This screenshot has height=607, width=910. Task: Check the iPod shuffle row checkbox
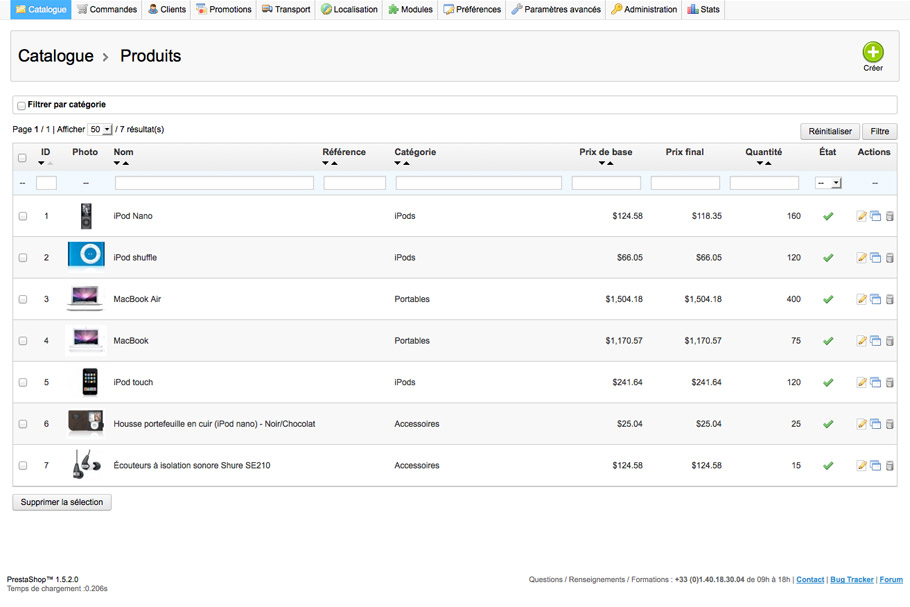pos(23,258)
